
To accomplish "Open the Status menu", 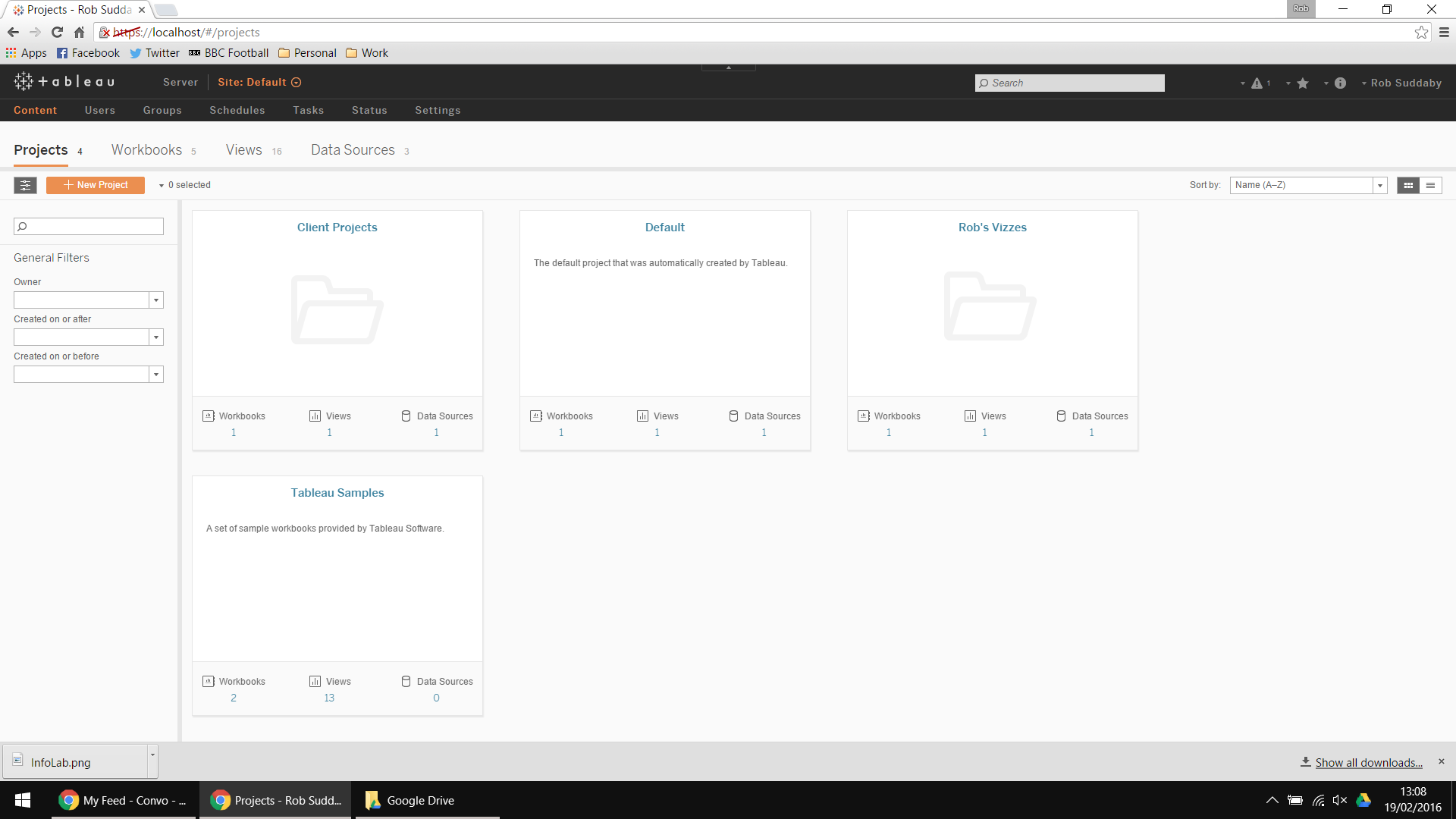I will pyautogui.click(x=369, y=110).
